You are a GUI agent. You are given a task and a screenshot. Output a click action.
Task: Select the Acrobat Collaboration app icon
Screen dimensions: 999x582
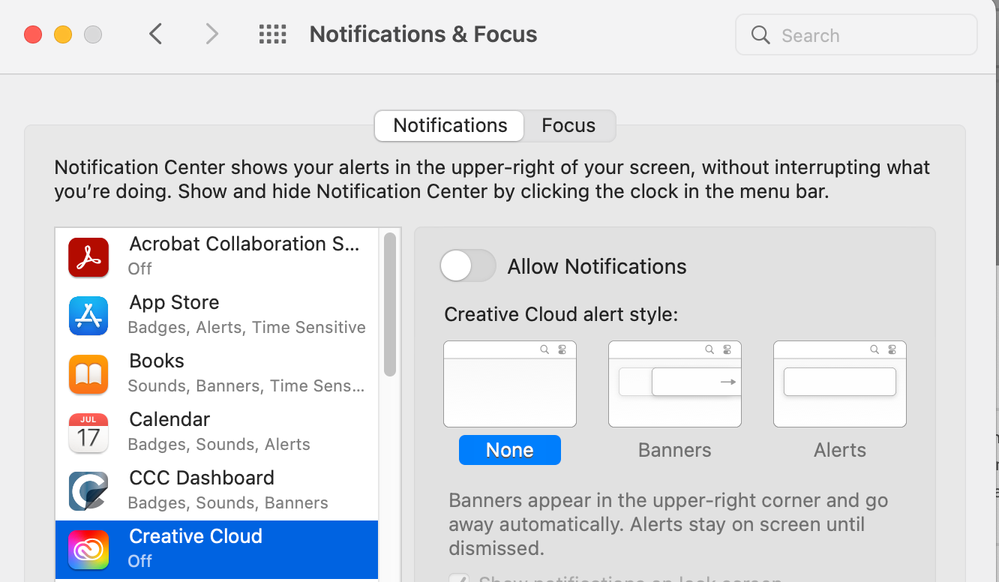tap(89, 257)
